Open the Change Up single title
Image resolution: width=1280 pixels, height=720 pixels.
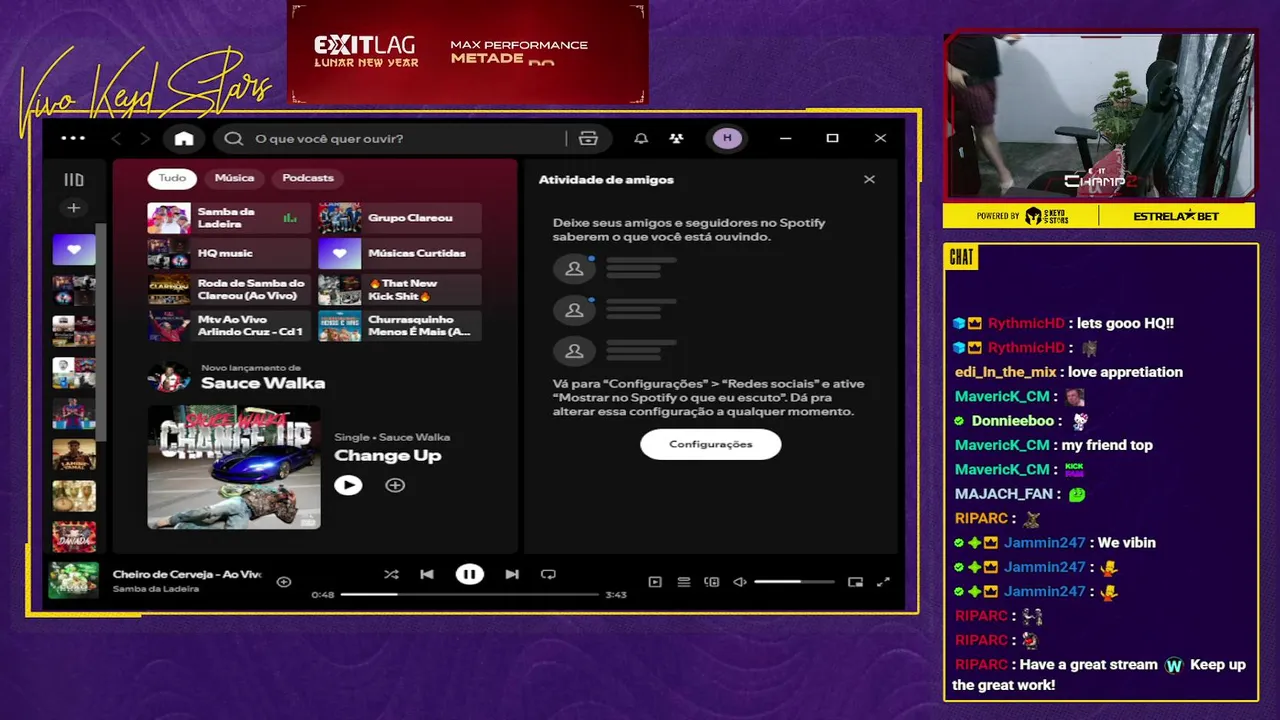(387, 456)
